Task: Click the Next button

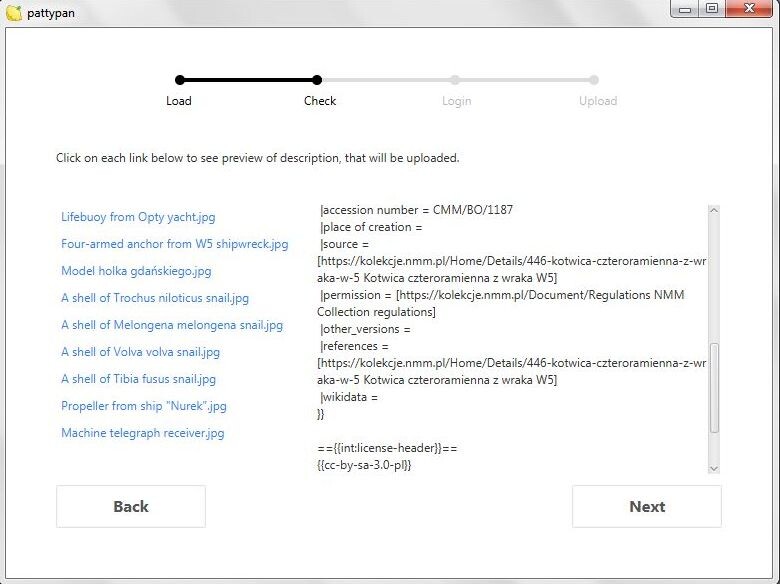Action: [x=647, y=506]
